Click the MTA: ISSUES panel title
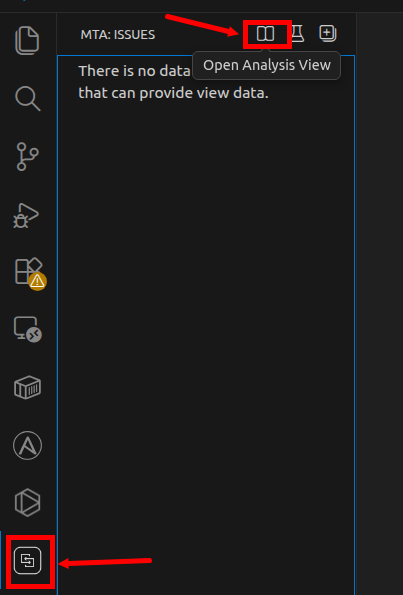The width and height of the screenshot is (403, 595). pyautogui.click(x=118, y=35)
